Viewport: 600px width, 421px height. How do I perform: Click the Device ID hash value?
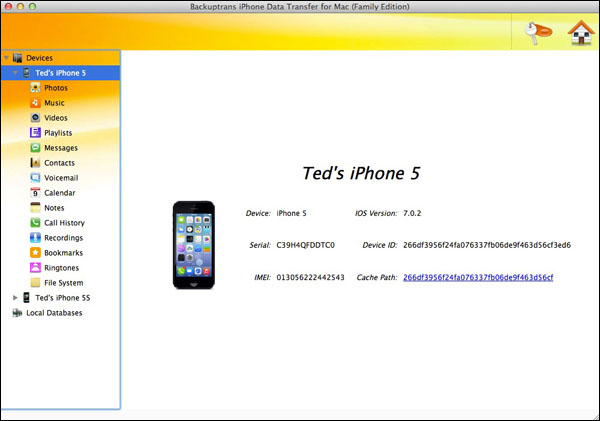(x=487, y=245)
